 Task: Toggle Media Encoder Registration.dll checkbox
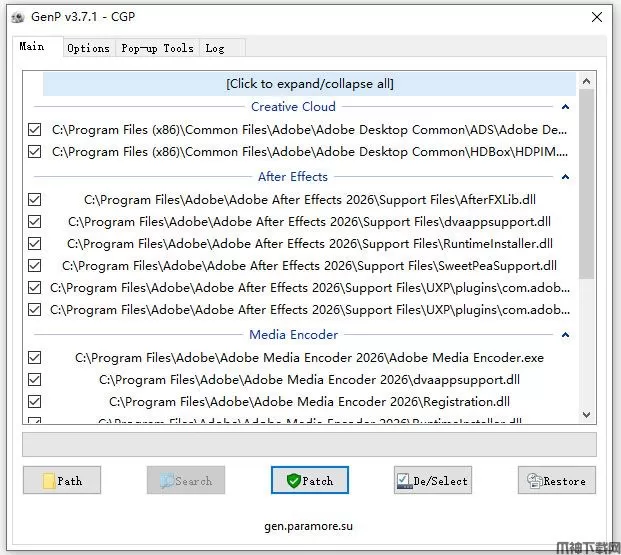[x=34, y=402]
